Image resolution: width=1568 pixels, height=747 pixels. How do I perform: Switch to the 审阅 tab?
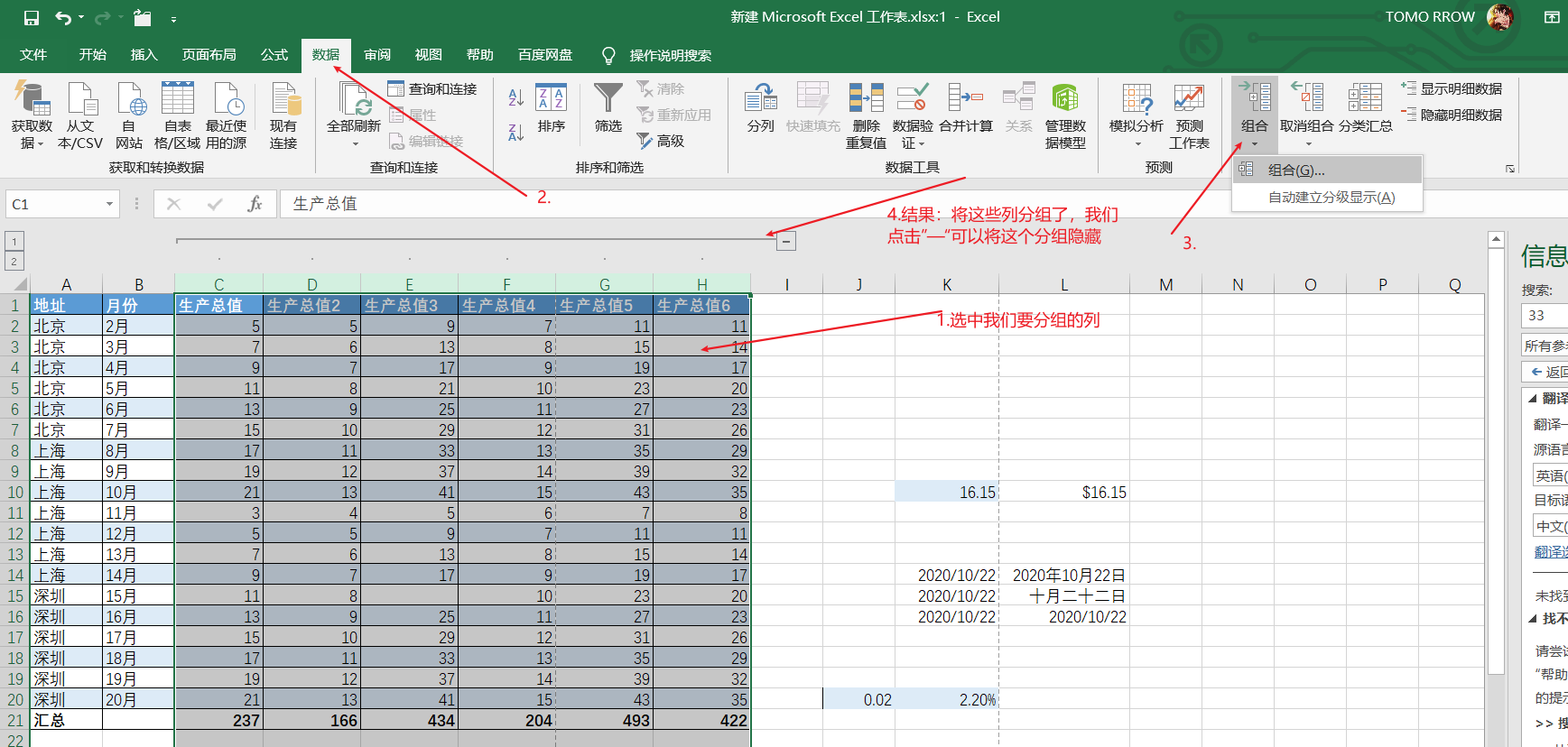pyautogui.click(x=377, y=55)
